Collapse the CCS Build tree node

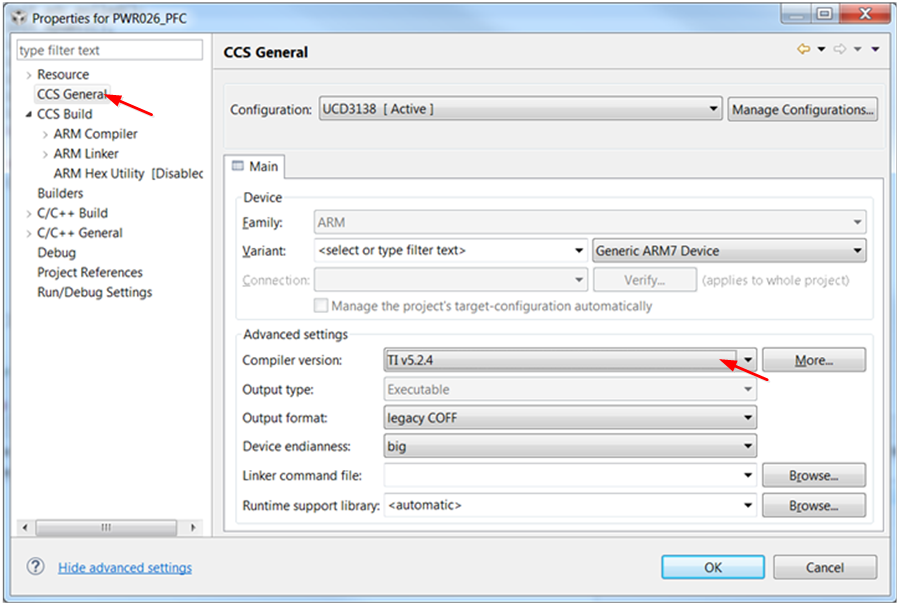(x=29, y=114)
